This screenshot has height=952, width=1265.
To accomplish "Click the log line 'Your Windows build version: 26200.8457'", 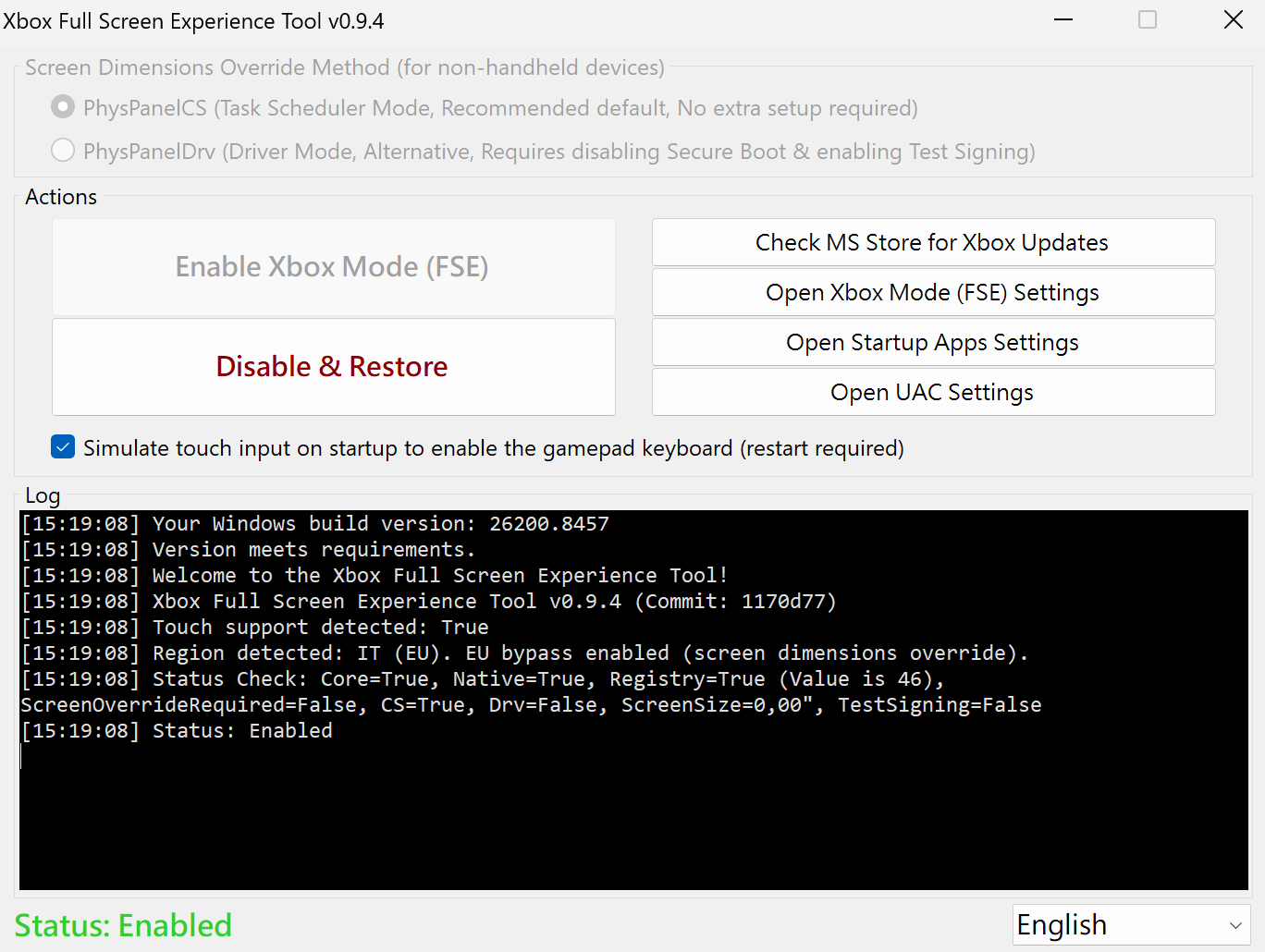I will [315, 523].
